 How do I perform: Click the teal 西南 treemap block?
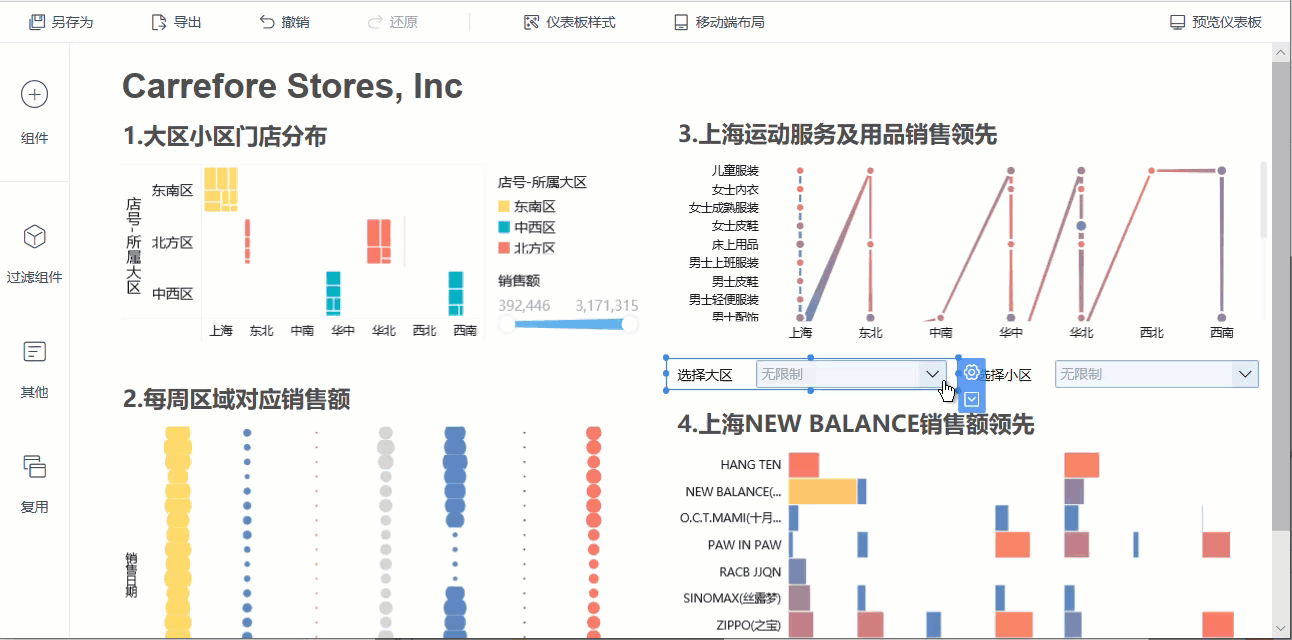[x=456, y=293]
